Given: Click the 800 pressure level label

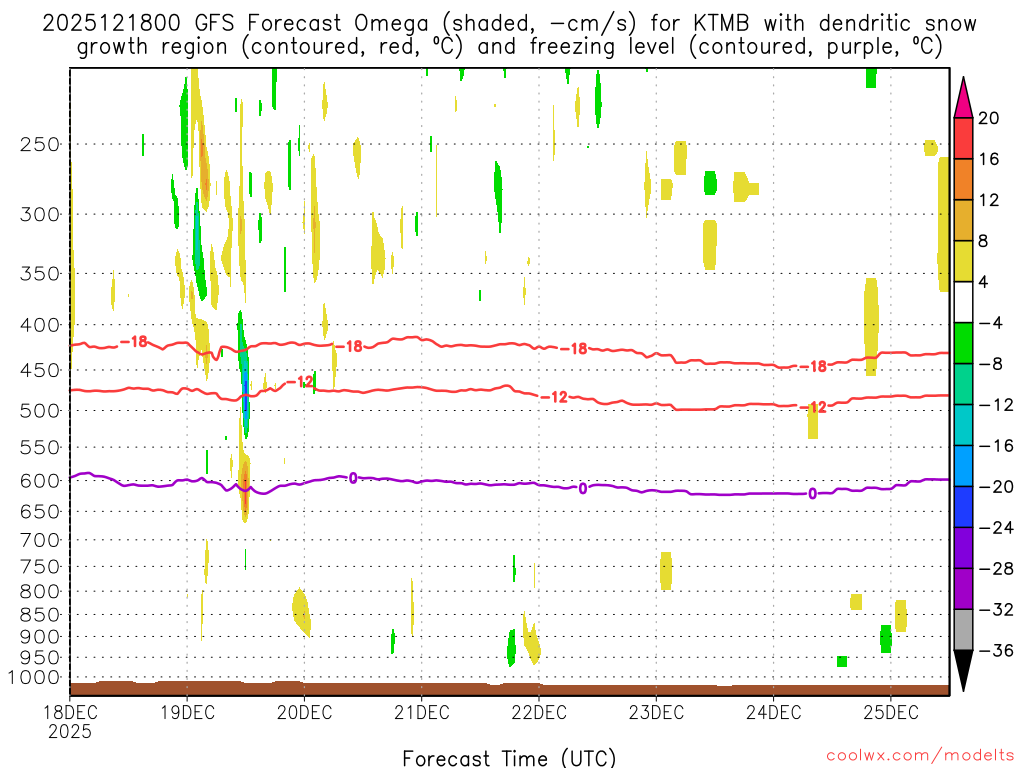Looking at the screenshot, I should pyautogui.click(x=40, y=592).
